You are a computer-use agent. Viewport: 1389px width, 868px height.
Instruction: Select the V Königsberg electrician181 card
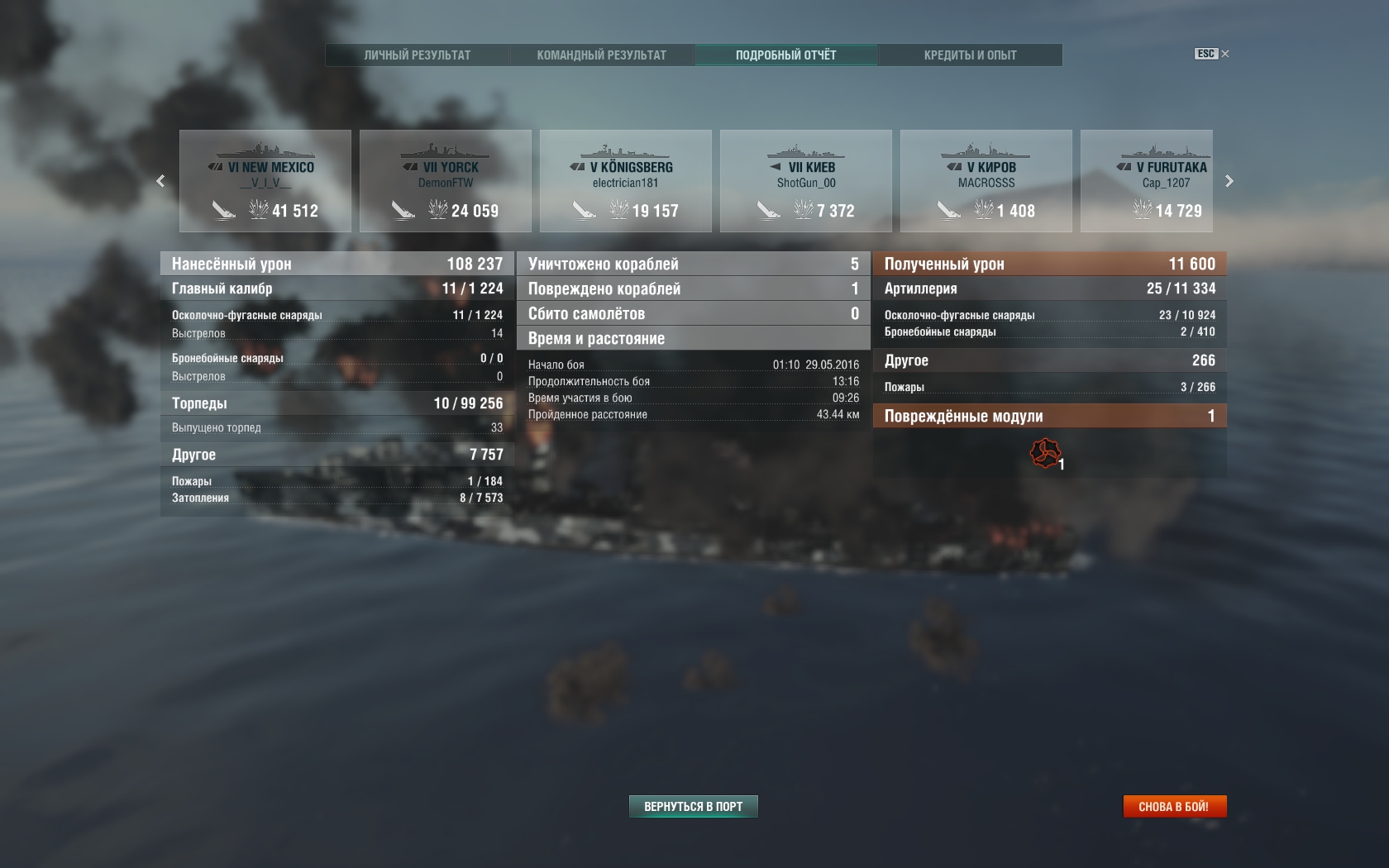pos(626,181)
